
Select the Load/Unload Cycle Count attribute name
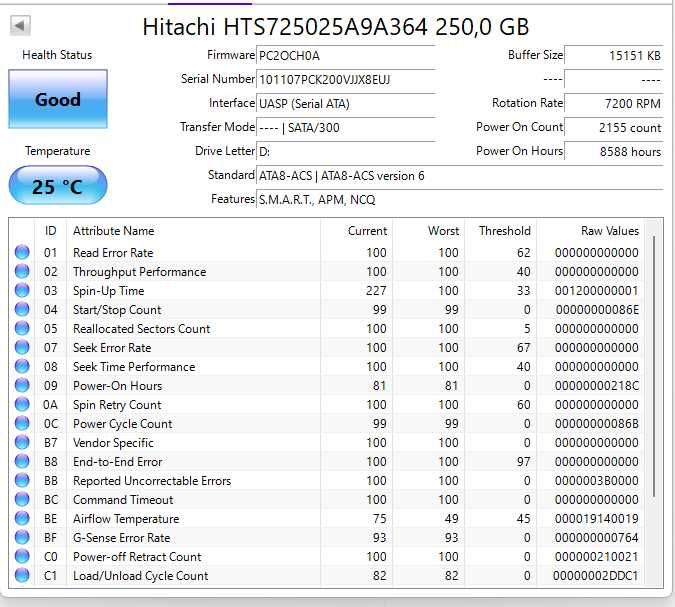(140, 576)
